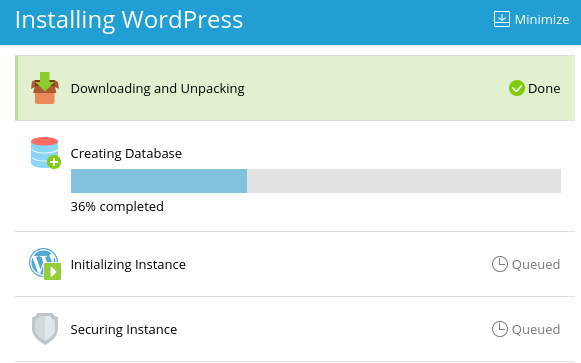581x363 pixels.
Task: Select the Creating Database step label
Action: point(126,153)
